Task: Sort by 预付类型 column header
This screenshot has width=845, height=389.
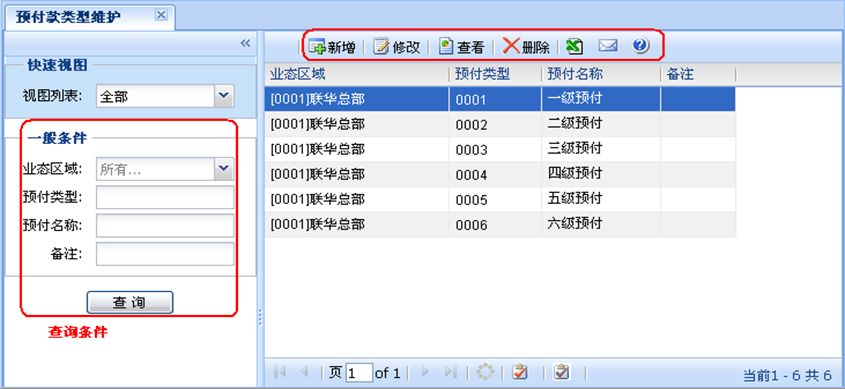Action: [x=495, y=74]
